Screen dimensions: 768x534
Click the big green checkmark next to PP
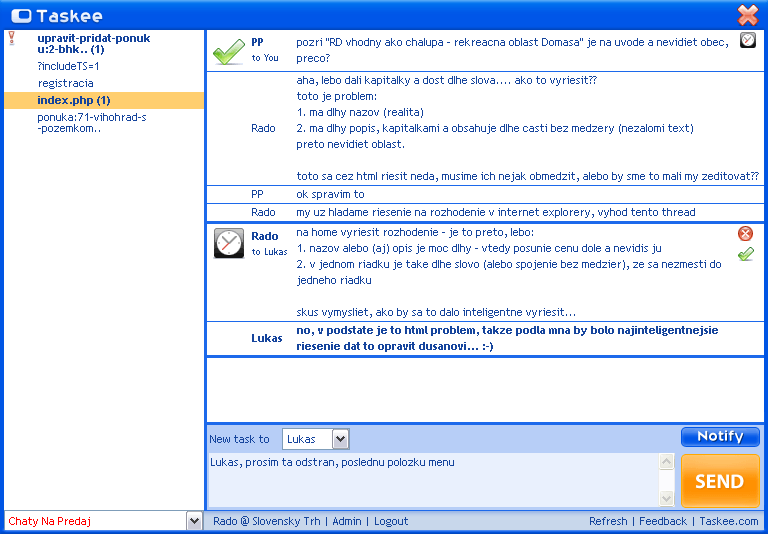click(229, 51)
